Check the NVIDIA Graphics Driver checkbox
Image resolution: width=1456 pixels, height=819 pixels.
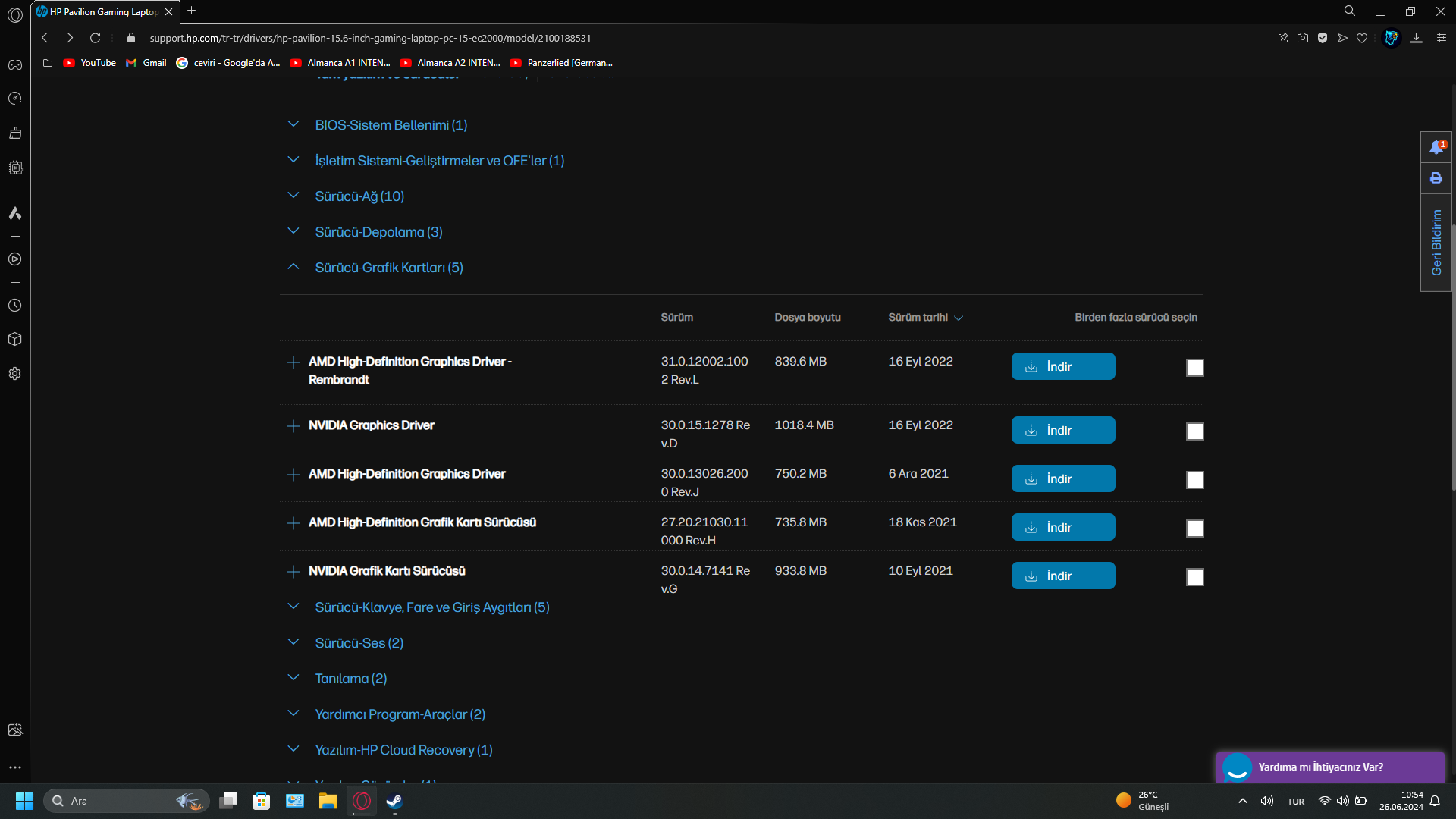tap(1194, 431)
